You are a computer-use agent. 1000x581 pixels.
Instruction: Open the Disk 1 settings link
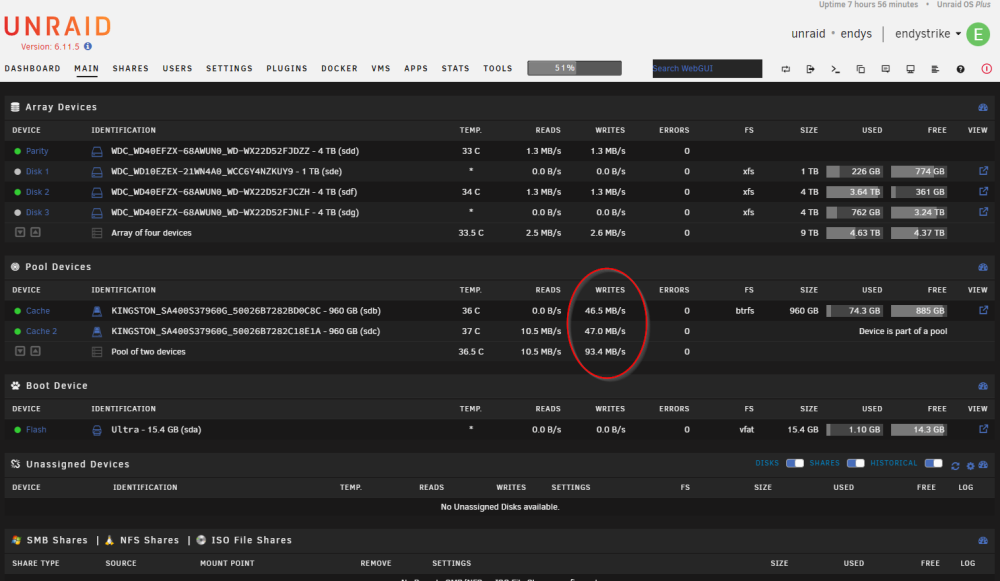tap(37, 172)
